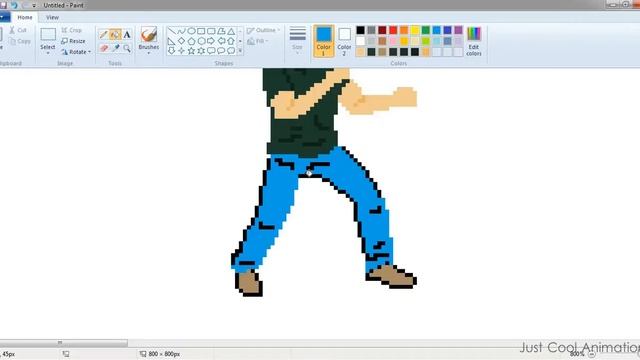The width and height of the screenshot is (640, 360).
Task: Choose the Rounded rectangular callout shape
Action: point(211,51)
